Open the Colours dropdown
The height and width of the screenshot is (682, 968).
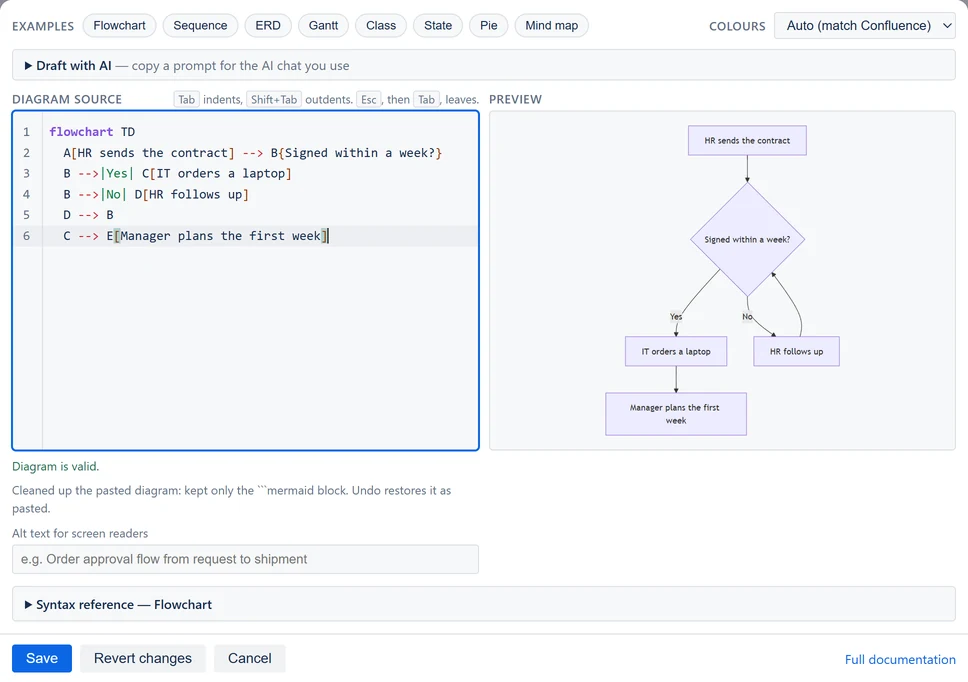click(864, 26)
